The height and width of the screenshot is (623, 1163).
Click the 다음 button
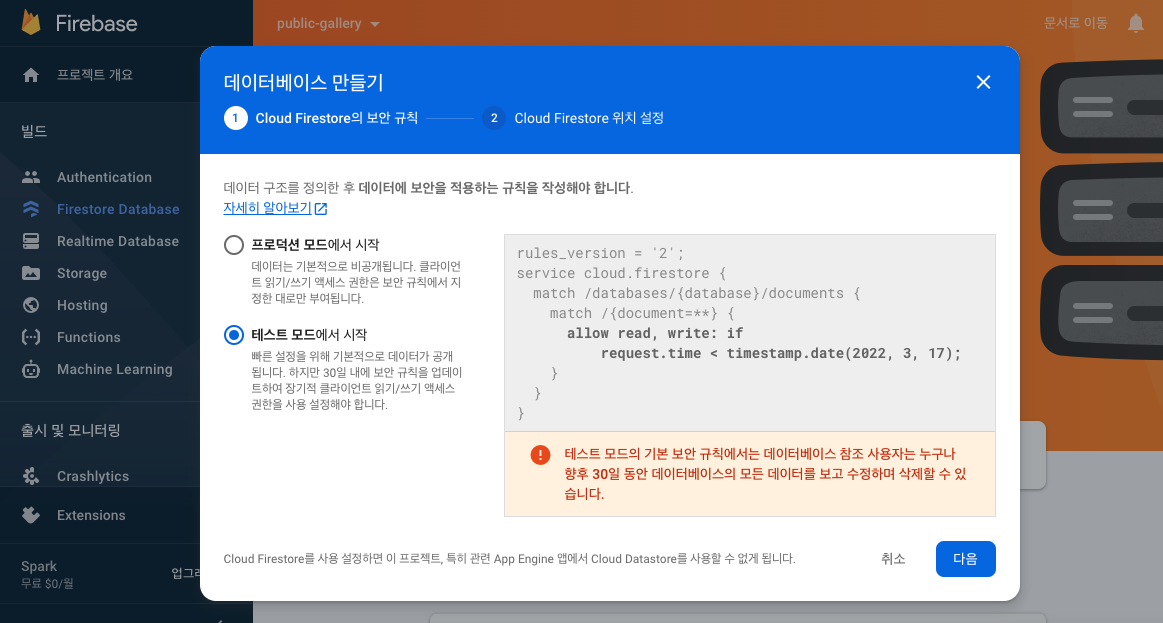[965, 558]
